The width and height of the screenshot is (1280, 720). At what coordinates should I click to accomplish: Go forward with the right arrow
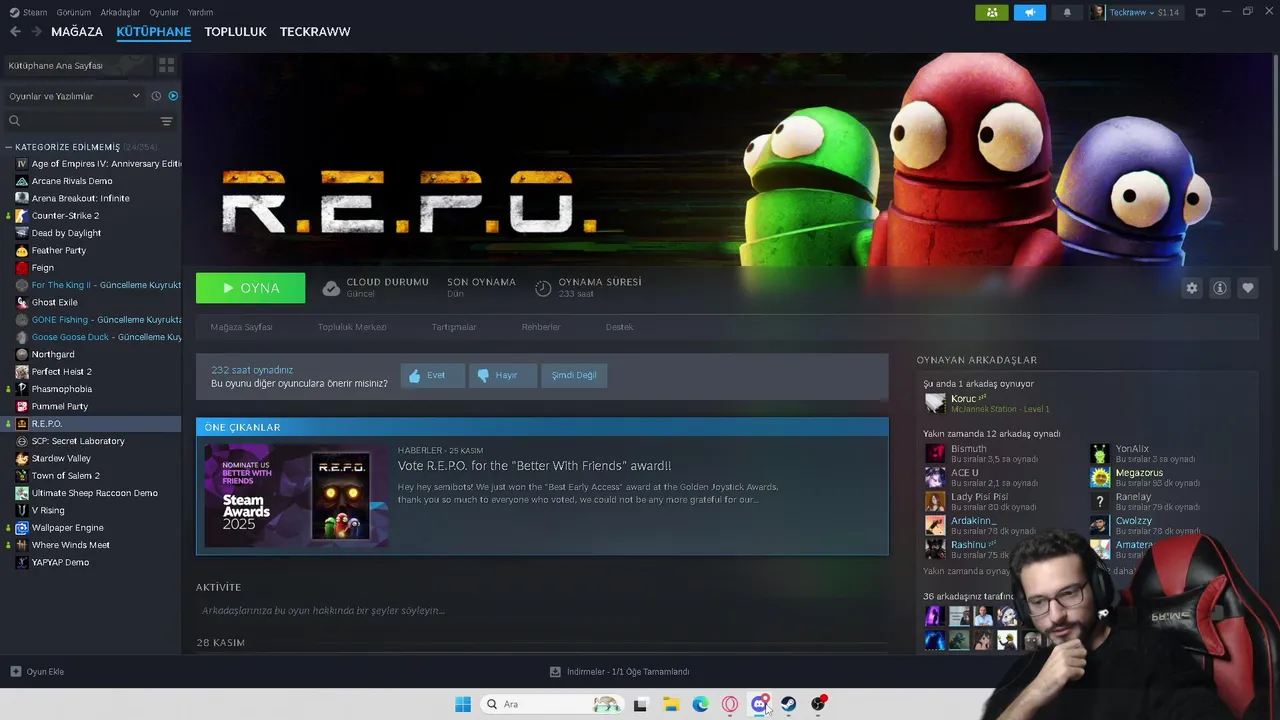pos(37,32)
